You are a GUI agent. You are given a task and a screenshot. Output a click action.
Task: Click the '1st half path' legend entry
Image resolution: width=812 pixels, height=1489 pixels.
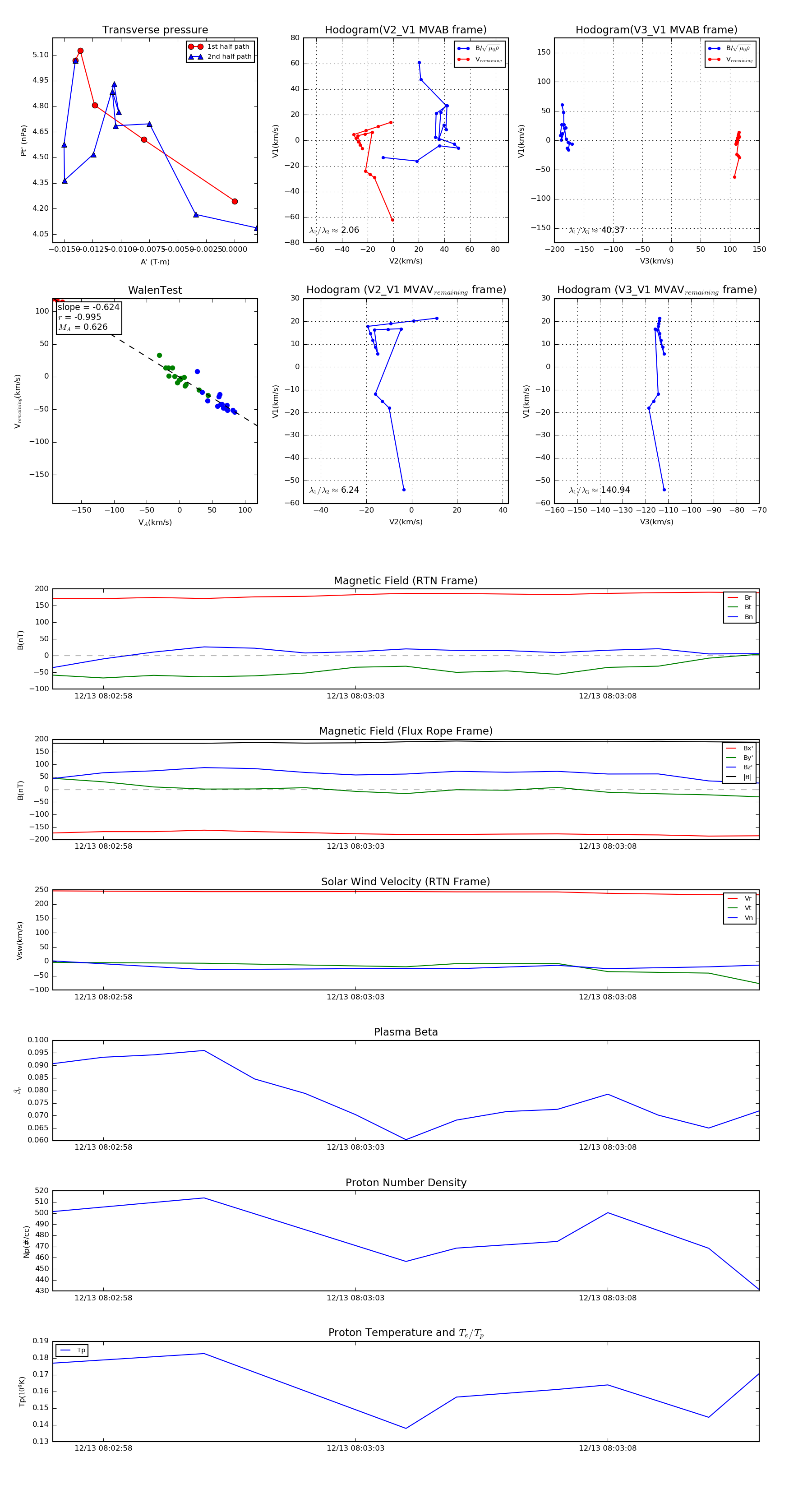(220, 47)
